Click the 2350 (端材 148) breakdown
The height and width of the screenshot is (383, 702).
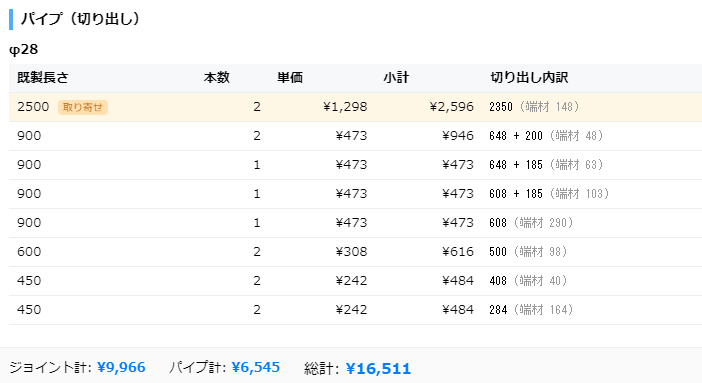[x=534, y=107]
